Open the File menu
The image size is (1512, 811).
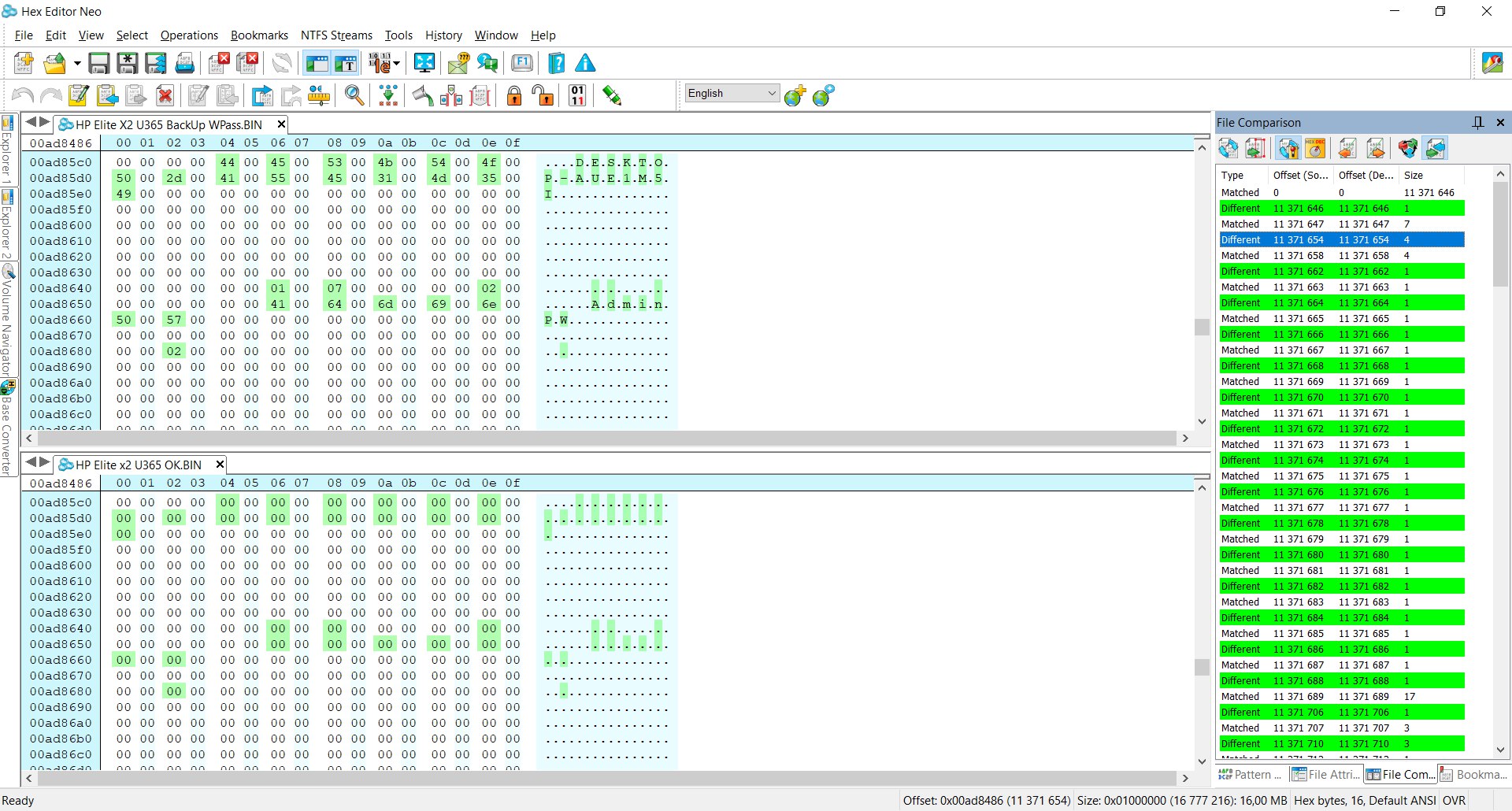point(24,35)
